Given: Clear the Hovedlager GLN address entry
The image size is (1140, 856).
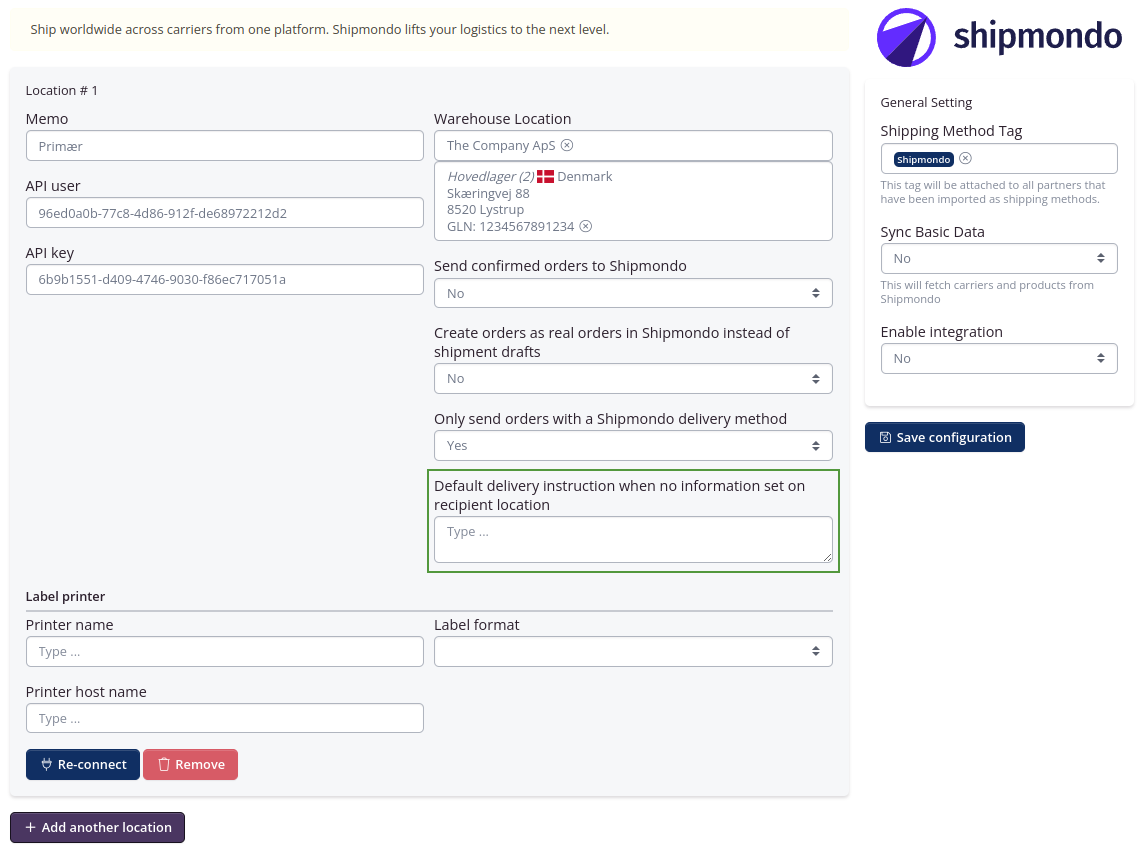Looking at the screenshot, I should 586,226.
